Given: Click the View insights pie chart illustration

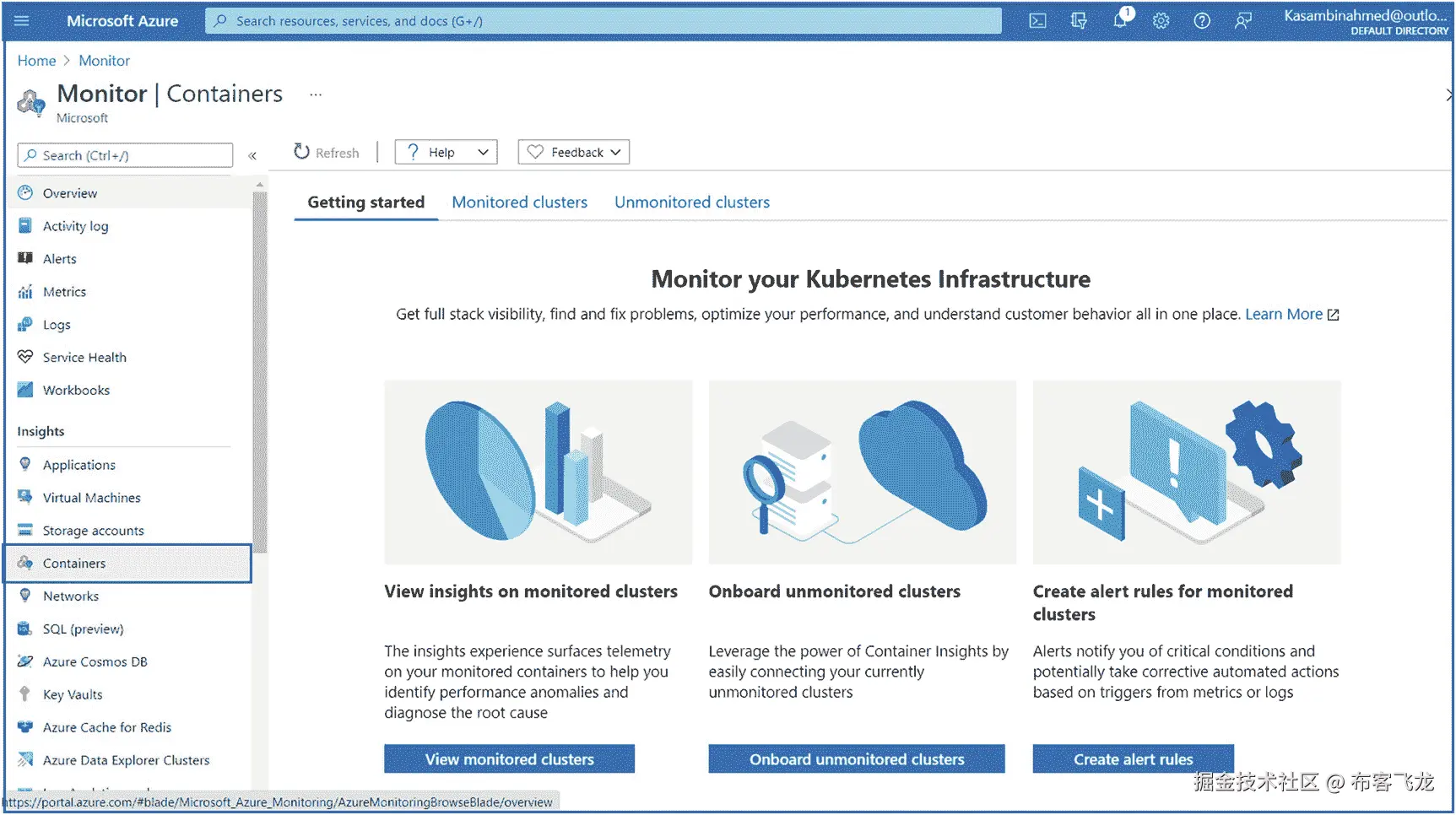Looking at the screenshot, I should pyautogui.click(x=539, y=472).
